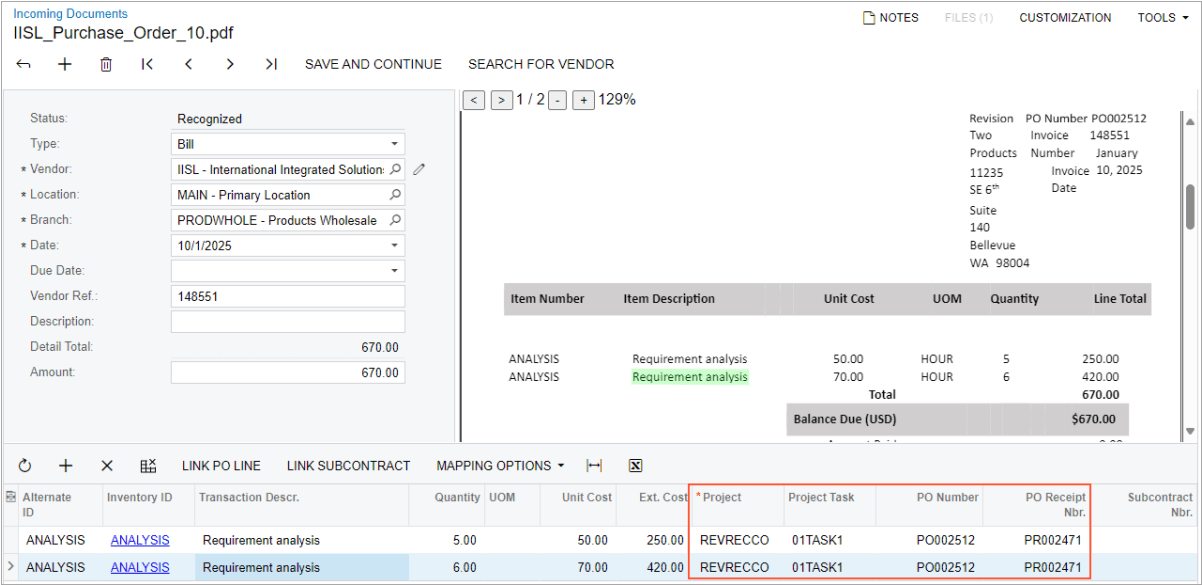Export grid to Excel icon

pyautogui.click(x=635, y=466)
